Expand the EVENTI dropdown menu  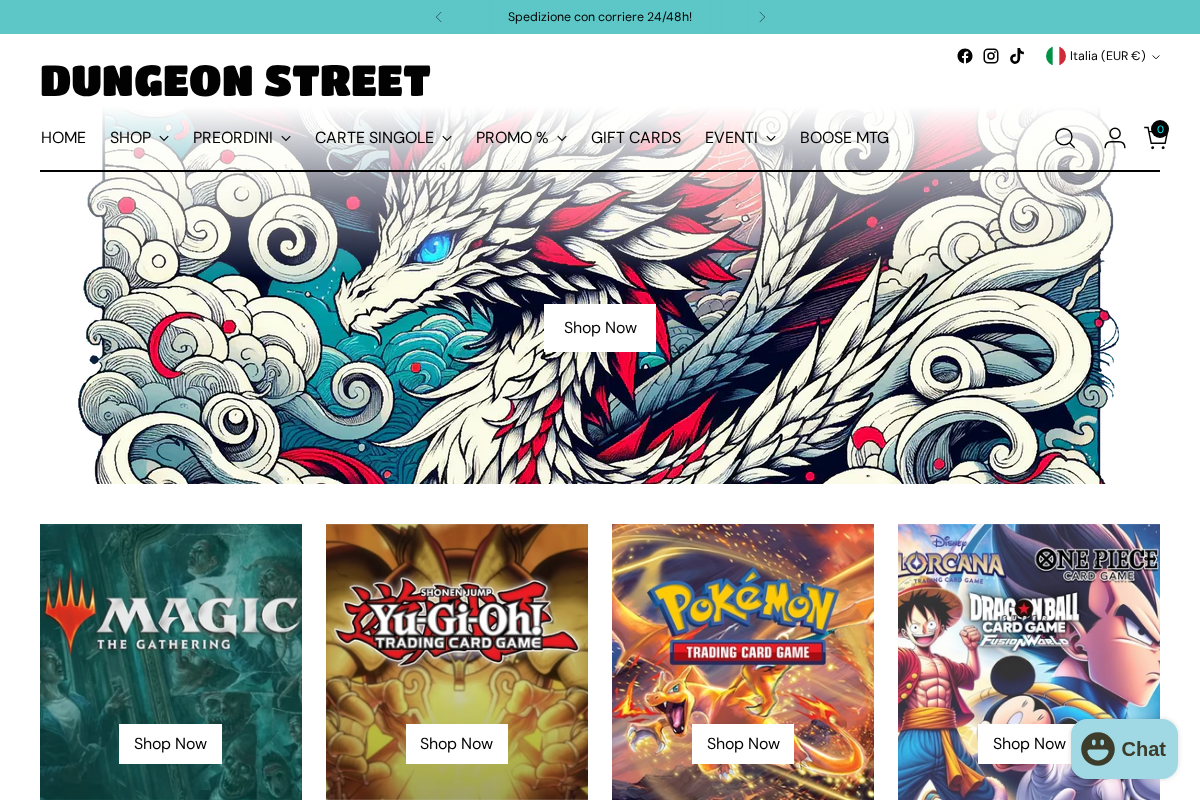(x=740, y=138)
